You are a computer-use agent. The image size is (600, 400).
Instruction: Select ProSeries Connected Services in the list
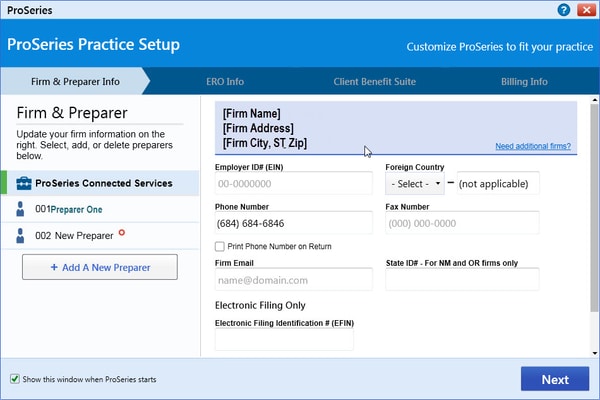point(100,183)
